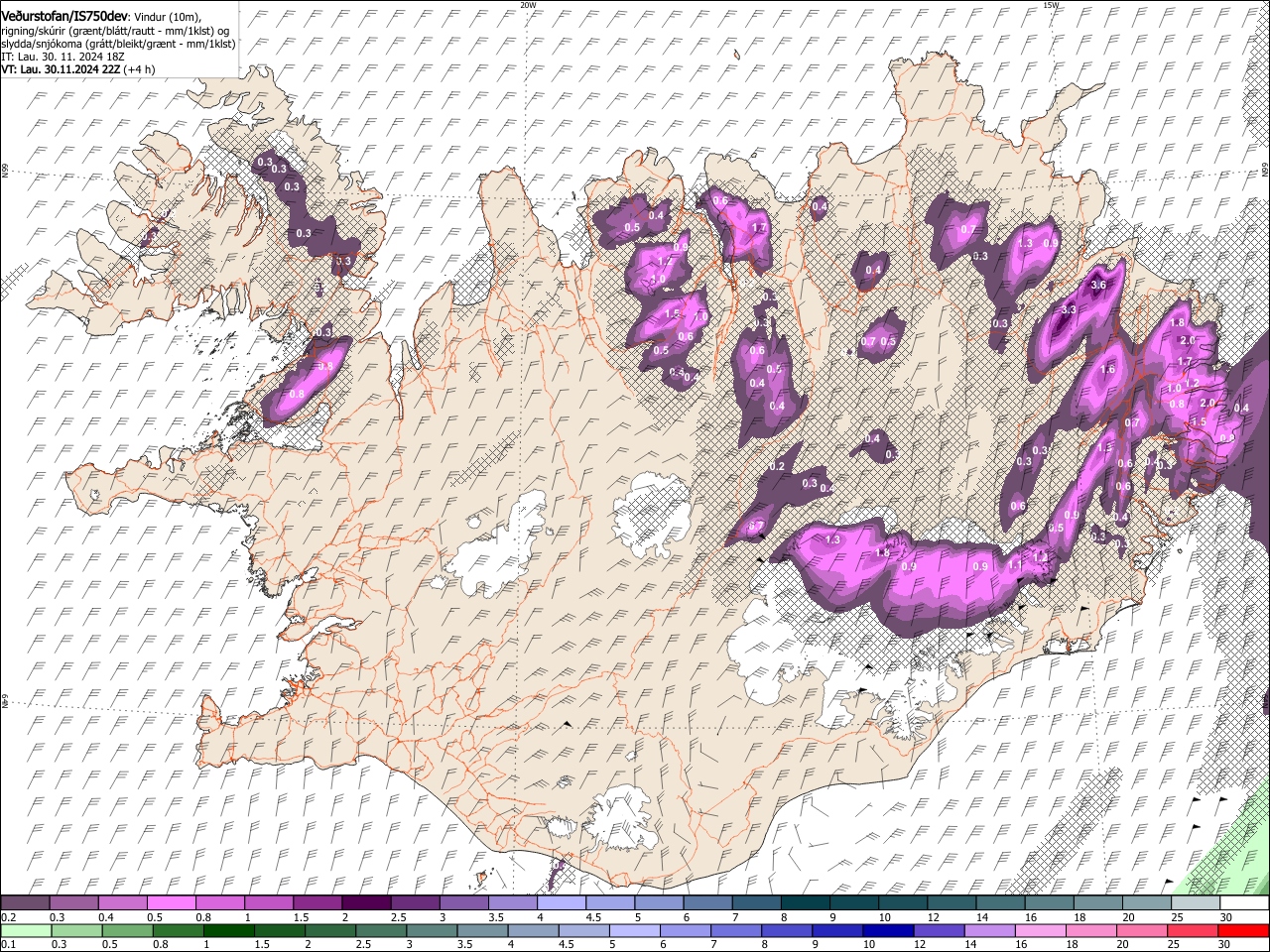Select the 0.2–0.3 dusky purple swatch, top legend row
1270x952 pixels.
[x=25, y=903]
